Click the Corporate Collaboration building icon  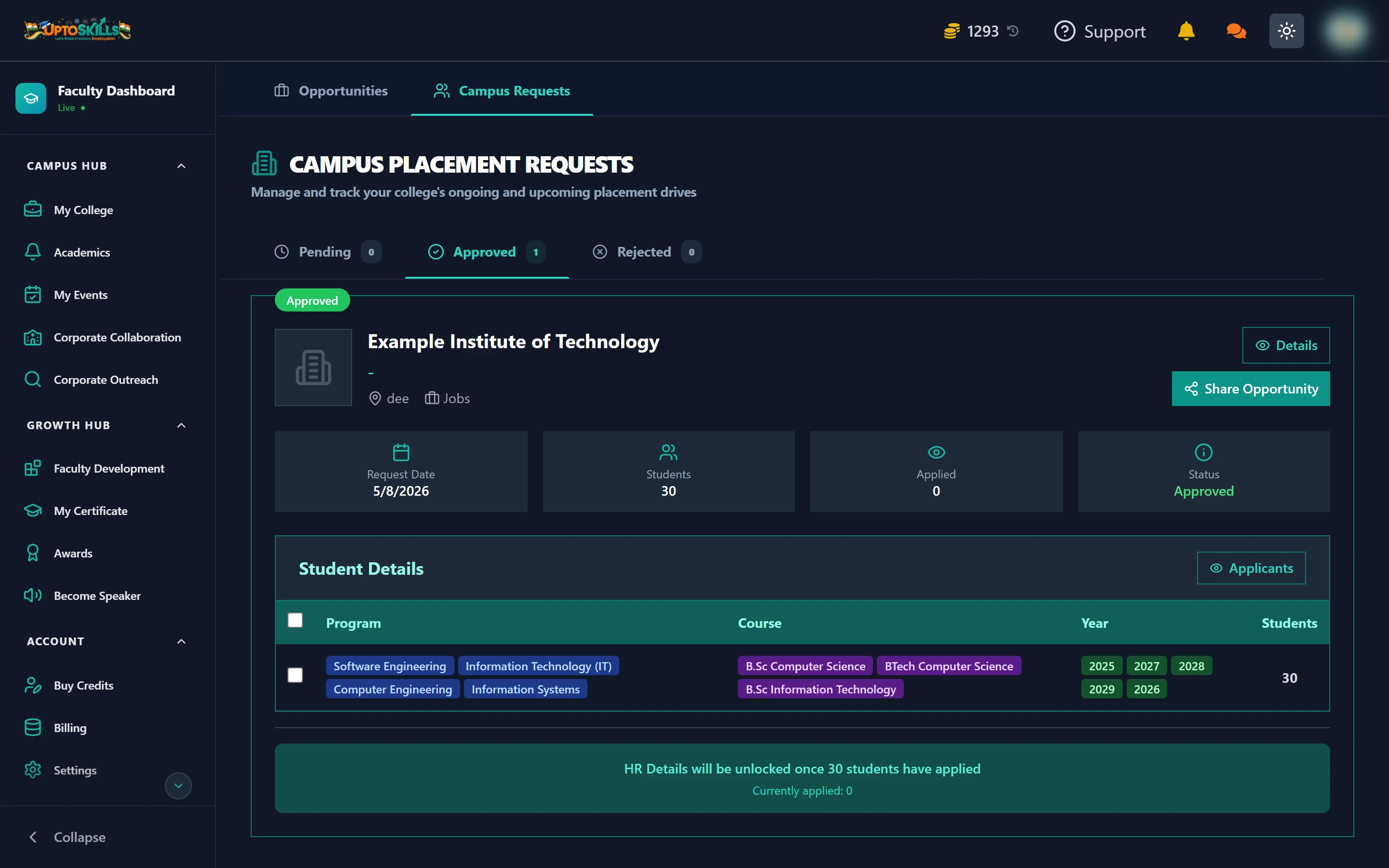tap(33, 337)
